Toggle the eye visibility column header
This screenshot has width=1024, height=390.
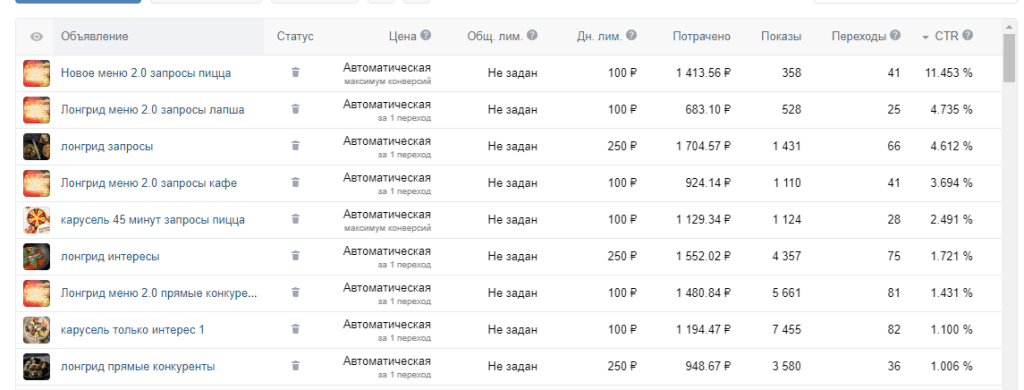tap(37, 37)
